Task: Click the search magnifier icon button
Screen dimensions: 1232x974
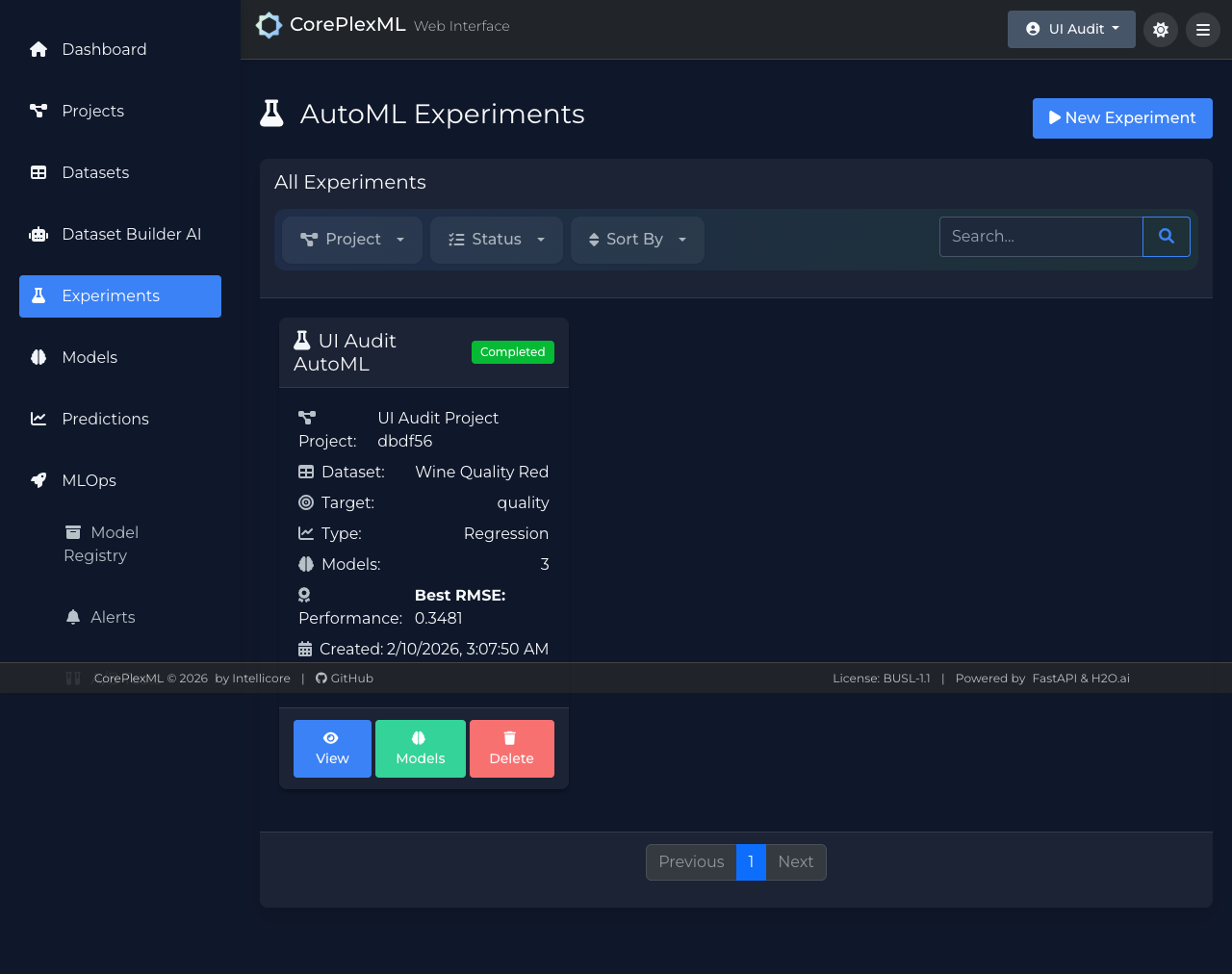Action: pos(1166,237)
